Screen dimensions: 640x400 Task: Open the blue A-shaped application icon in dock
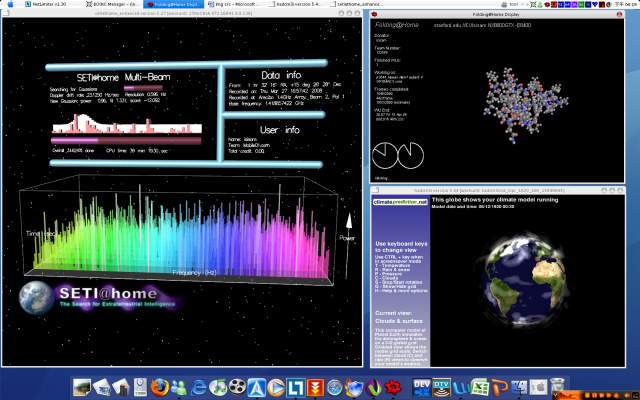[256, 387]
